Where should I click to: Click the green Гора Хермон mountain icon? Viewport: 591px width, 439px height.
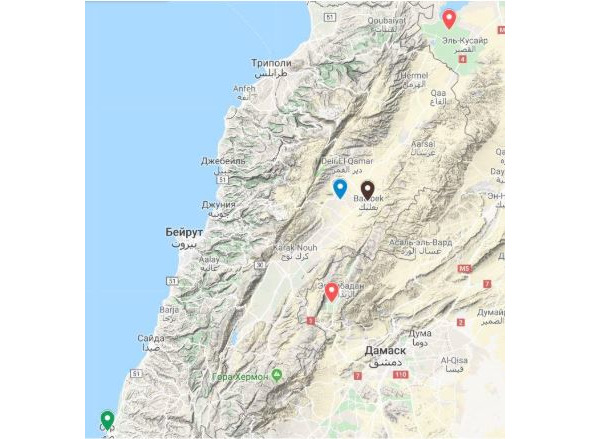click(x=277, y=375)
